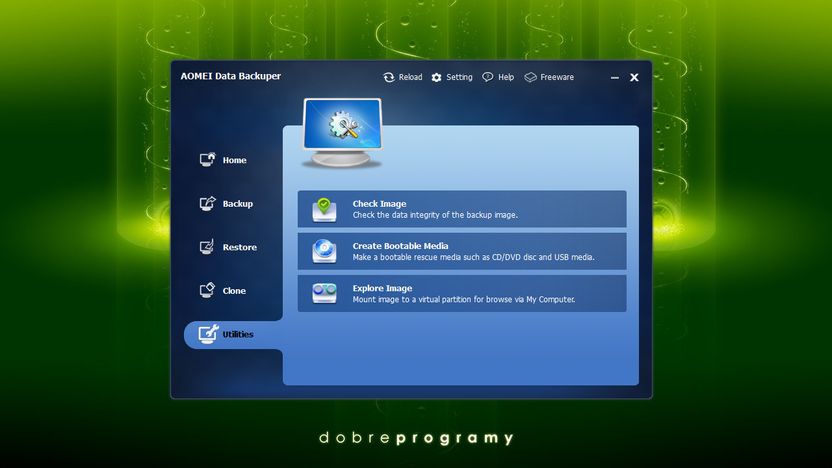
Task: Open the Setting text label
Action: (459, 77)
